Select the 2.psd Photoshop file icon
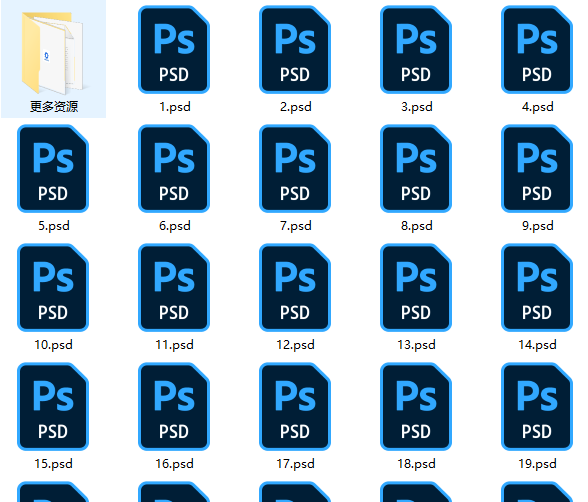 [x=295, y=49]
